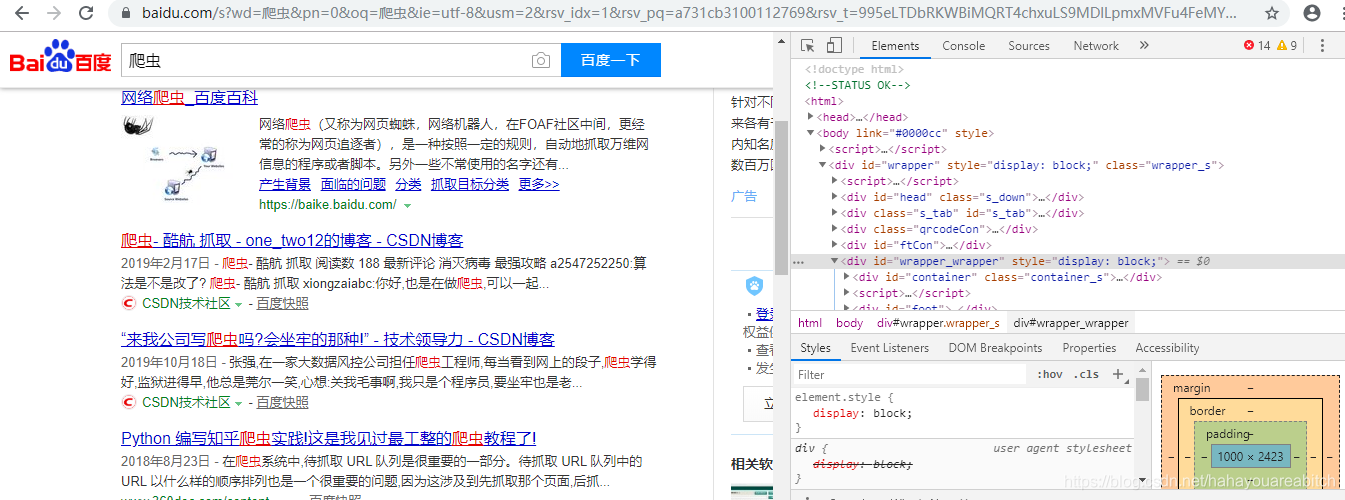
Task: Click the Baidu logo
Action: pos(60,59)
